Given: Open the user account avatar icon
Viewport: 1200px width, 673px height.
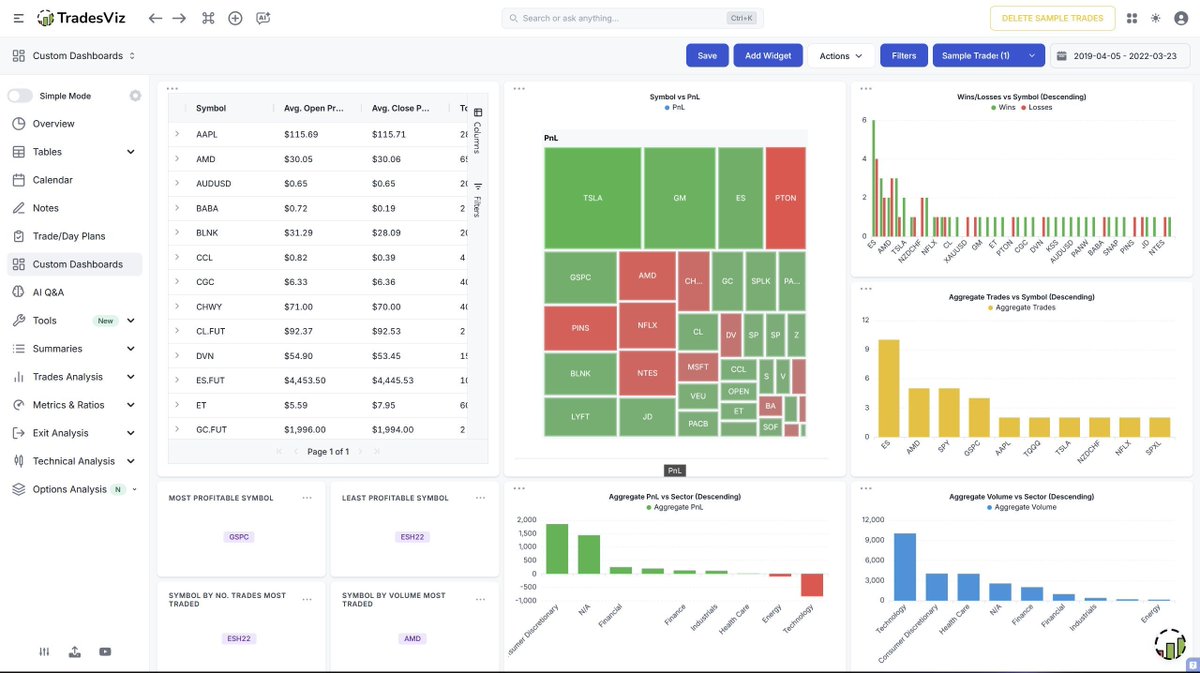Looking at the screenshot, I should click(1180, 18).
